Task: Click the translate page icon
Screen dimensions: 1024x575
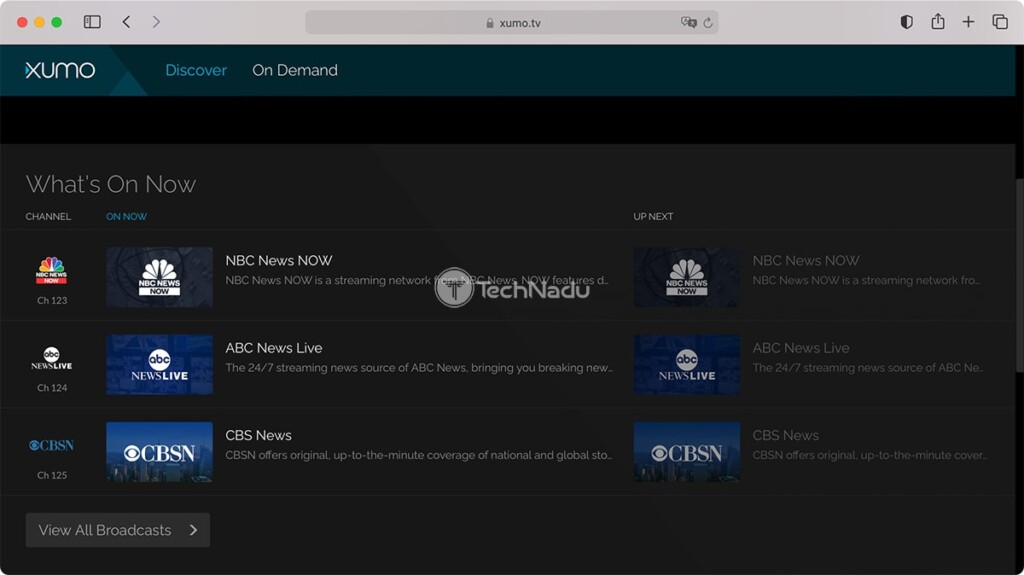Action: (x=688, y=23)
